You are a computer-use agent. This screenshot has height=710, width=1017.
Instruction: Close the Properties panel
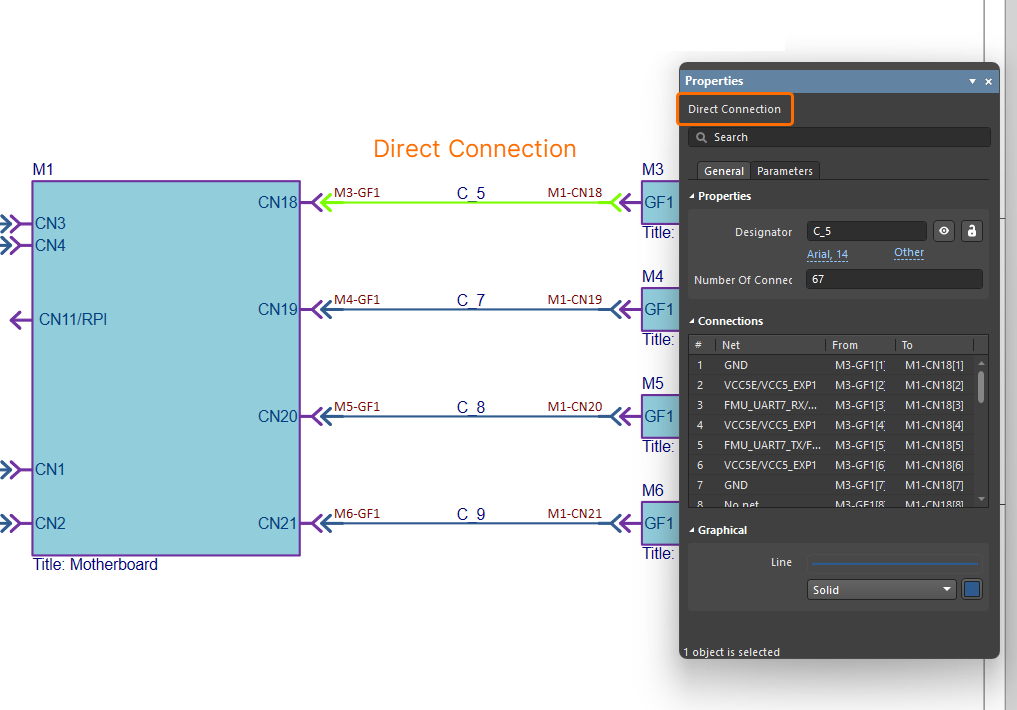(988, 81)
